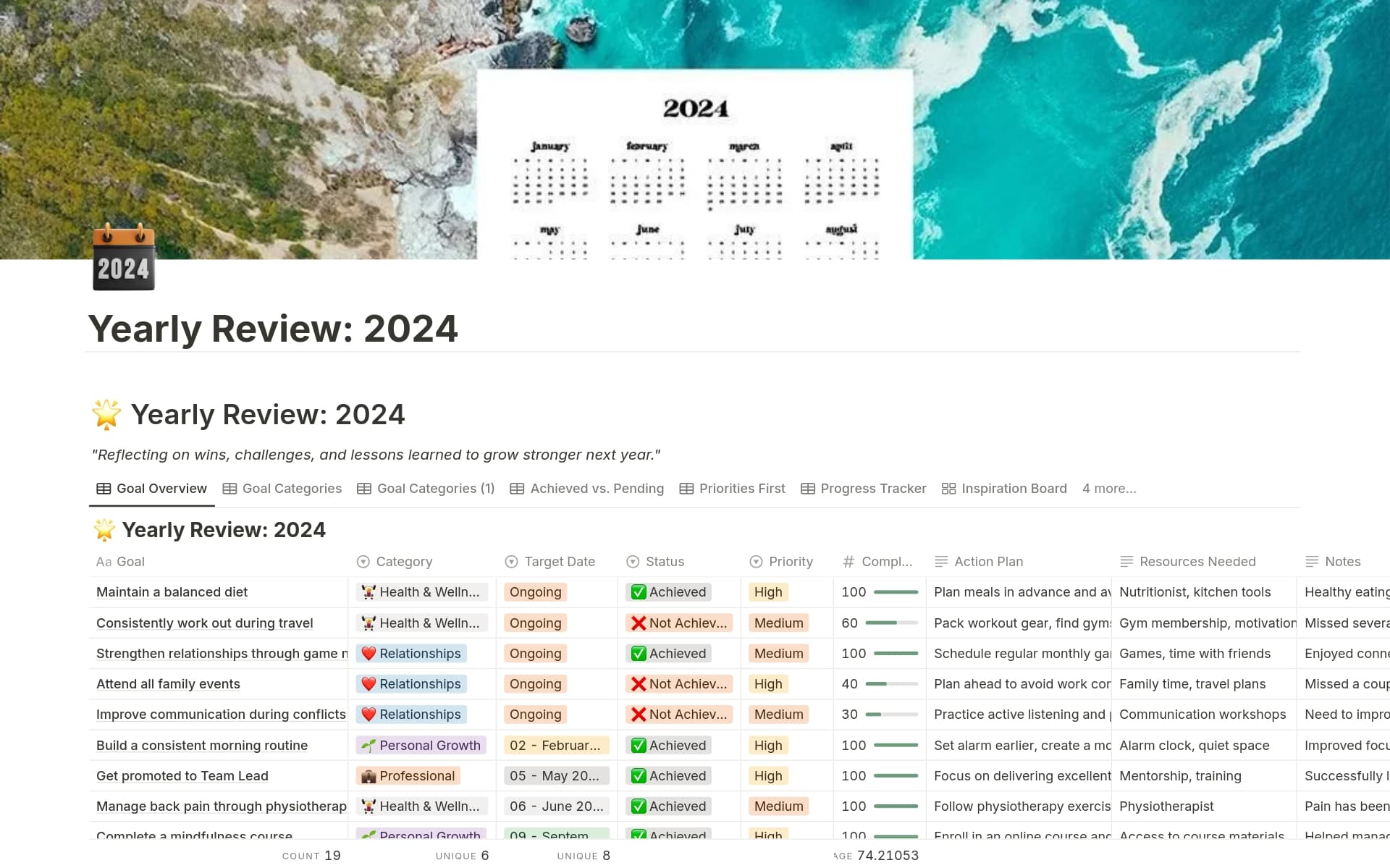Click the COUNT 19 calculation at the bottom
Viewport: 1390px width, 868px height.
[x=311, y=855]
